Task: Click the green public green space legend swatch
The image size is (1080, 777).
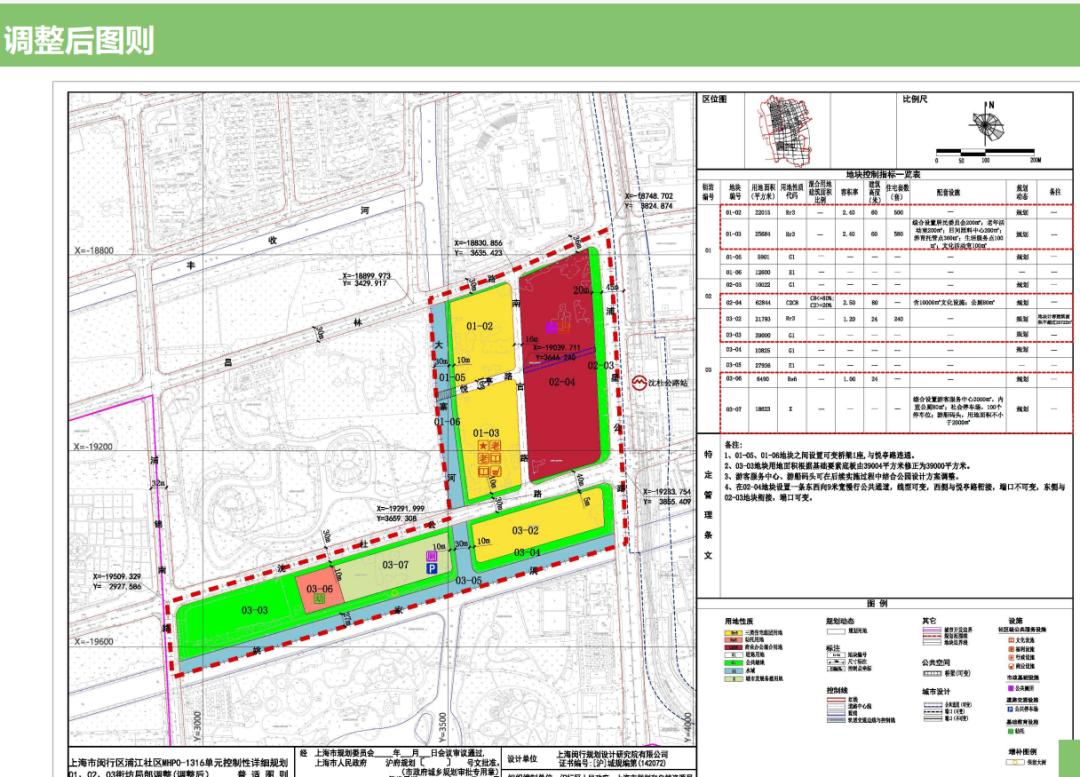Action: (x=734, y=662)
